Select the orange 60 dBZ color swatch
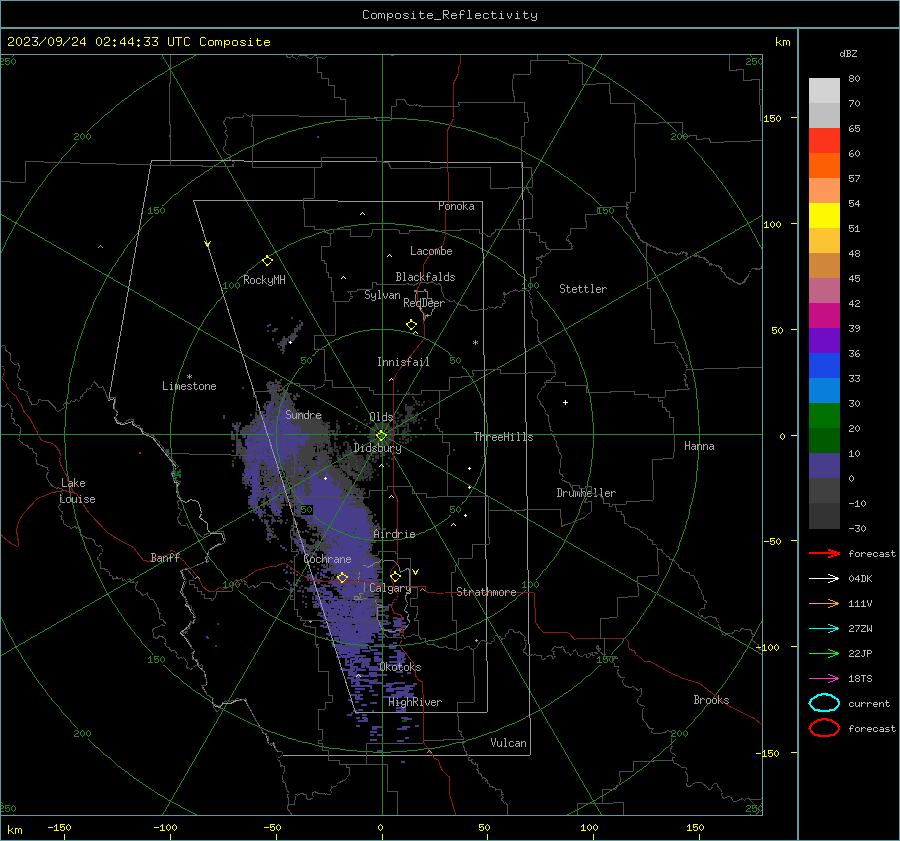The height and width of the screenshot is (841, 900). point(824,165)
